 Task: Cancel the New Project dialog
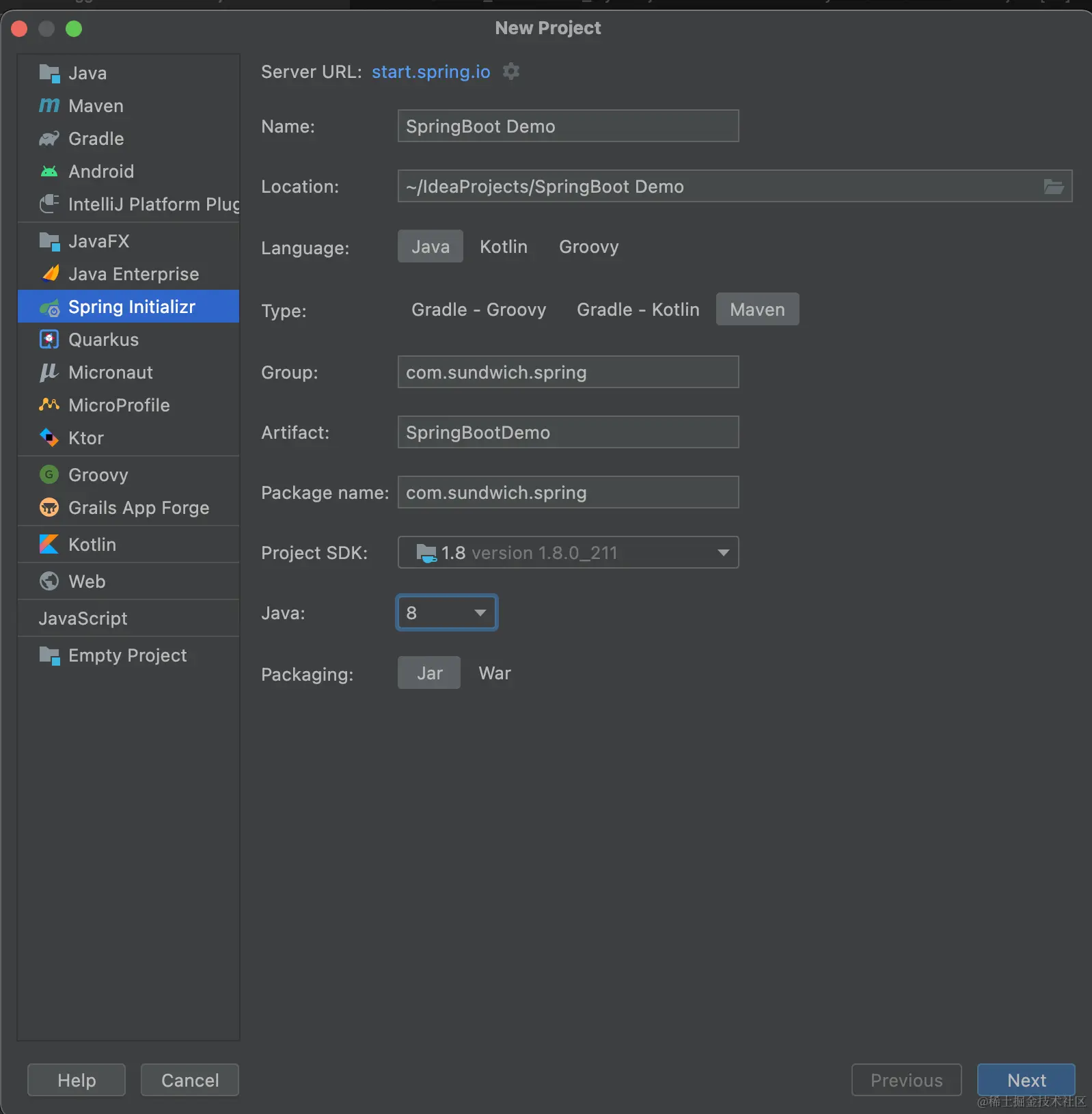point(190,1080)
